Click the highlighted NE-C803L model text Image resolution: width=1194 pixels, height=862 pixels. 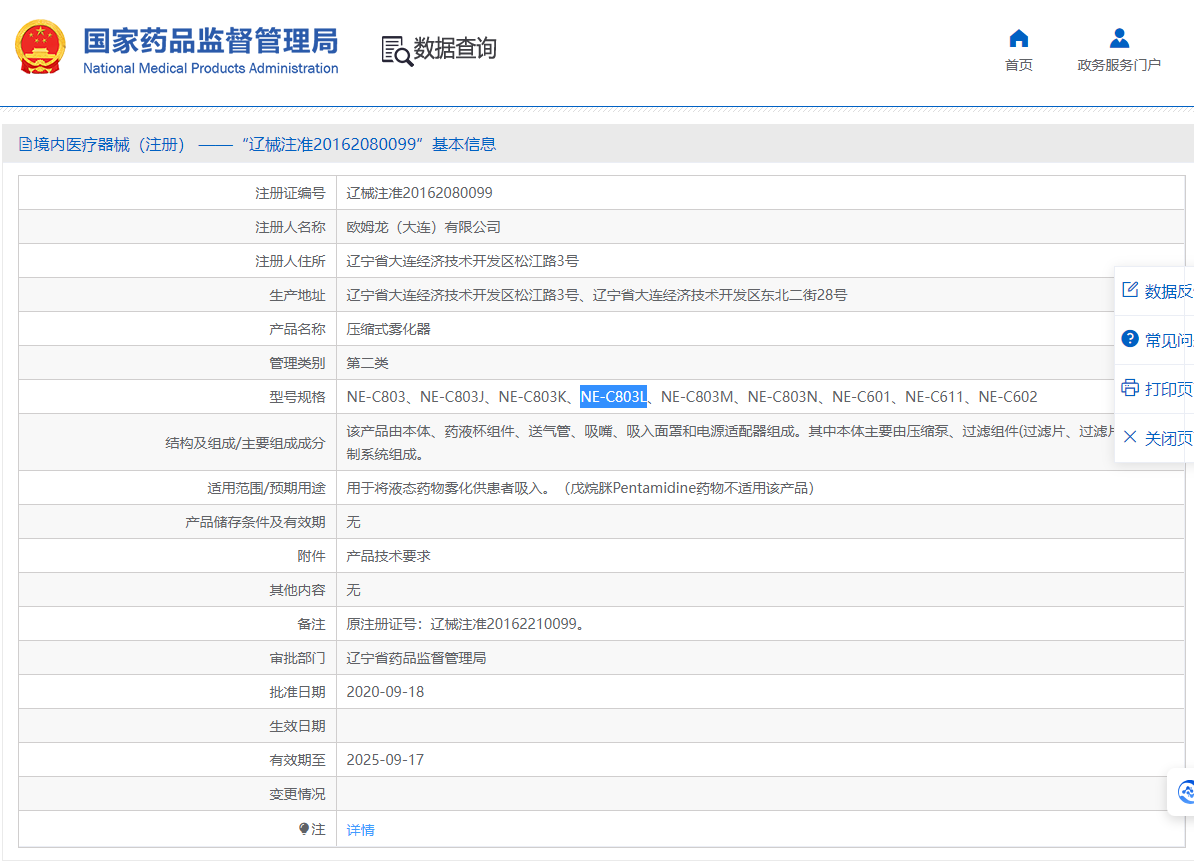pyautogui.click(x=613, y=397)
